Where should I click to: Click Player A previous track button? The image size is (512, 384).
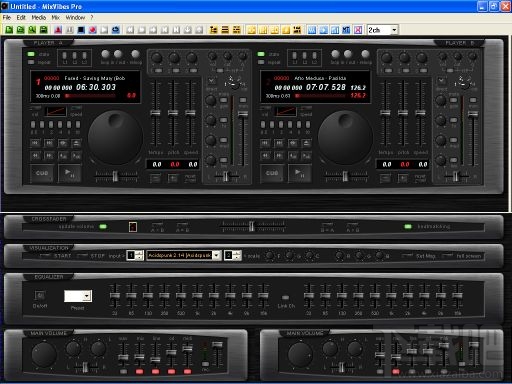point(35,143)
